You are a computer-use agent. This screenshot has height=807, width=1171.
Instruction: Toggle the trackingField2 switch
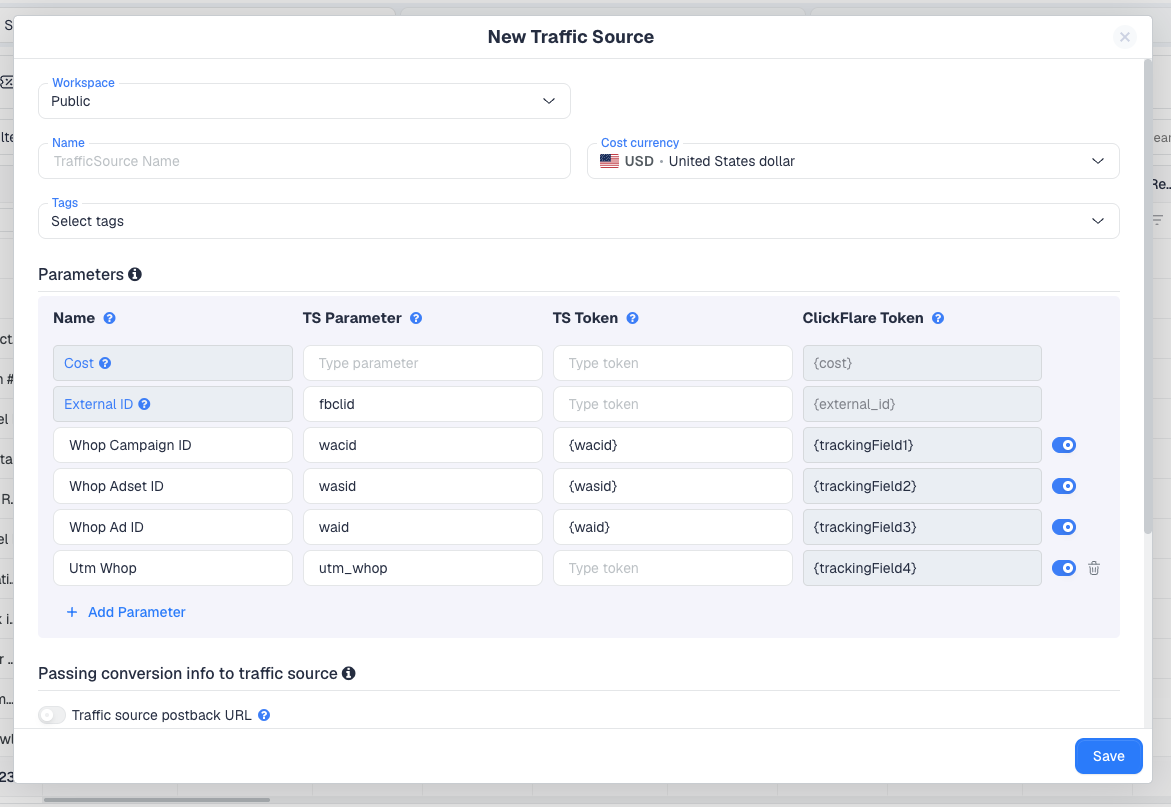click(1063, 486)
